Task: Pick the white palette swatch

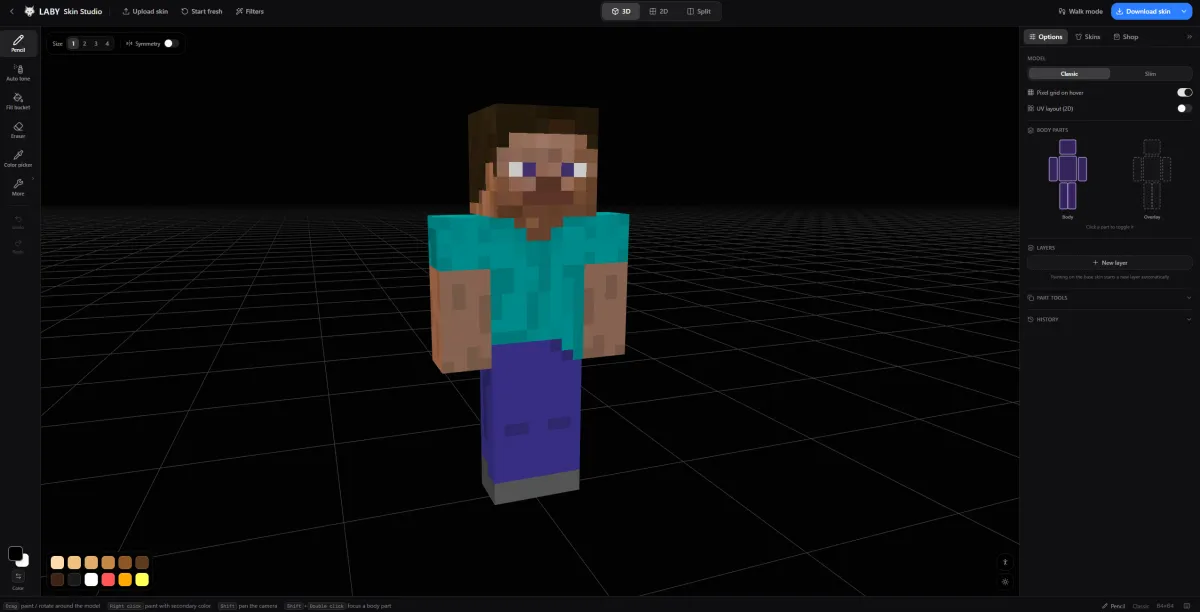Action: [91, 579]
